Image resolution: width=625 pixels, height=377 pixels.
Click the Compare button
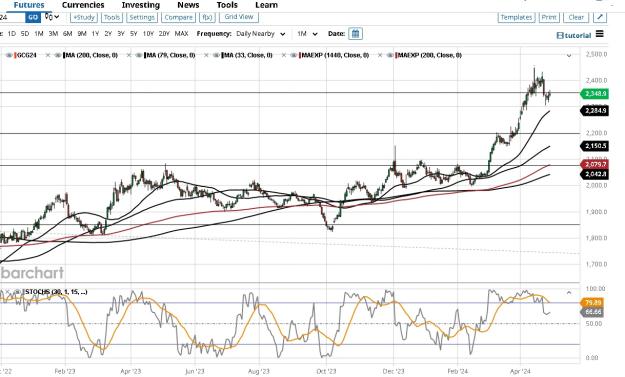click(x=178, y=17)
